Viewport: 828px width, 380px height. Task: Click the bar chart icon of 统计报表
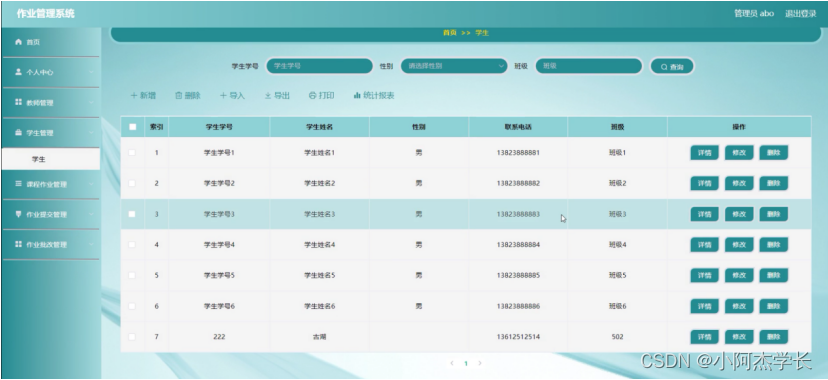click(x=357, y=96)
